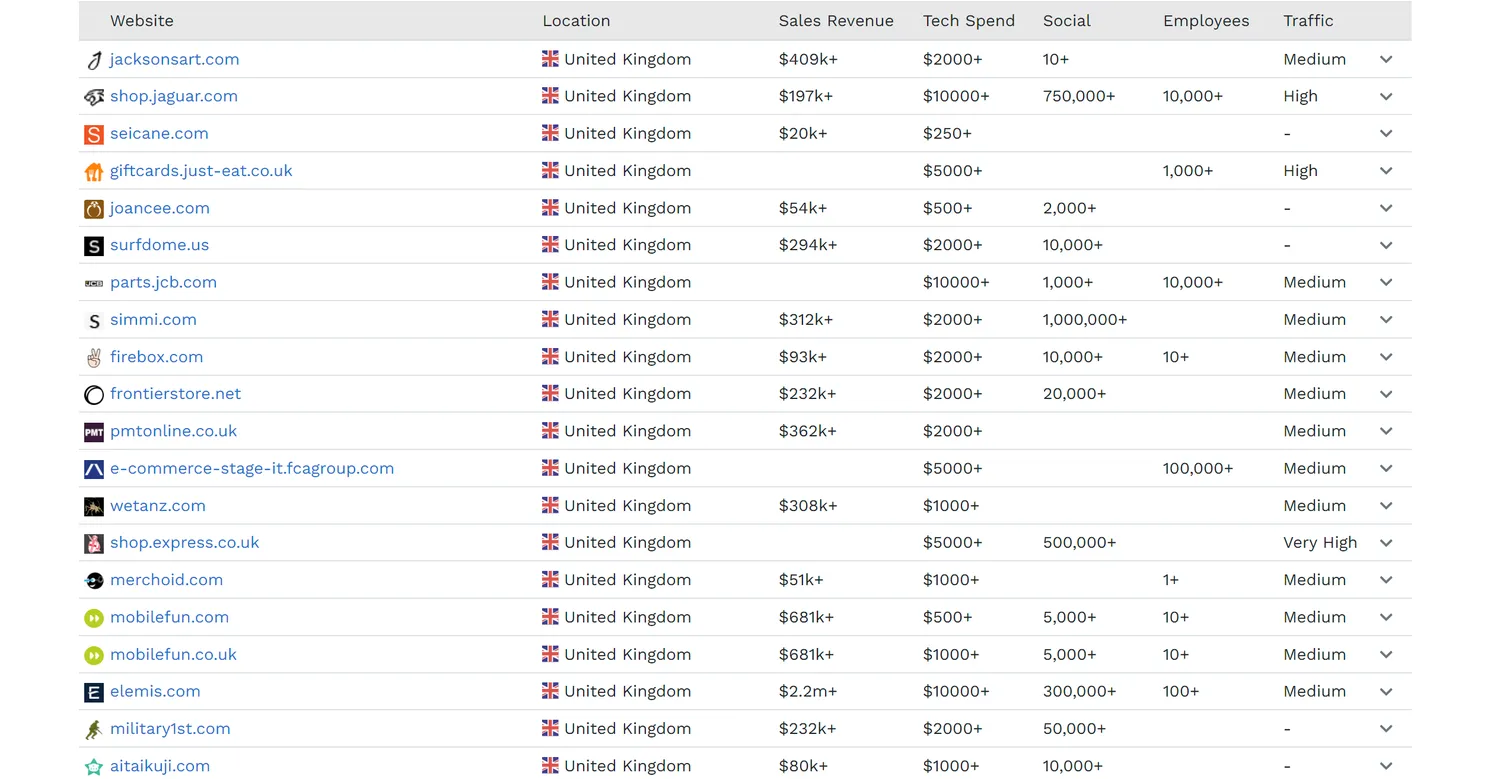Click the military1st.com soldier favicon
This screenshot has width=1500, height=779.
[x=94, y=730]
